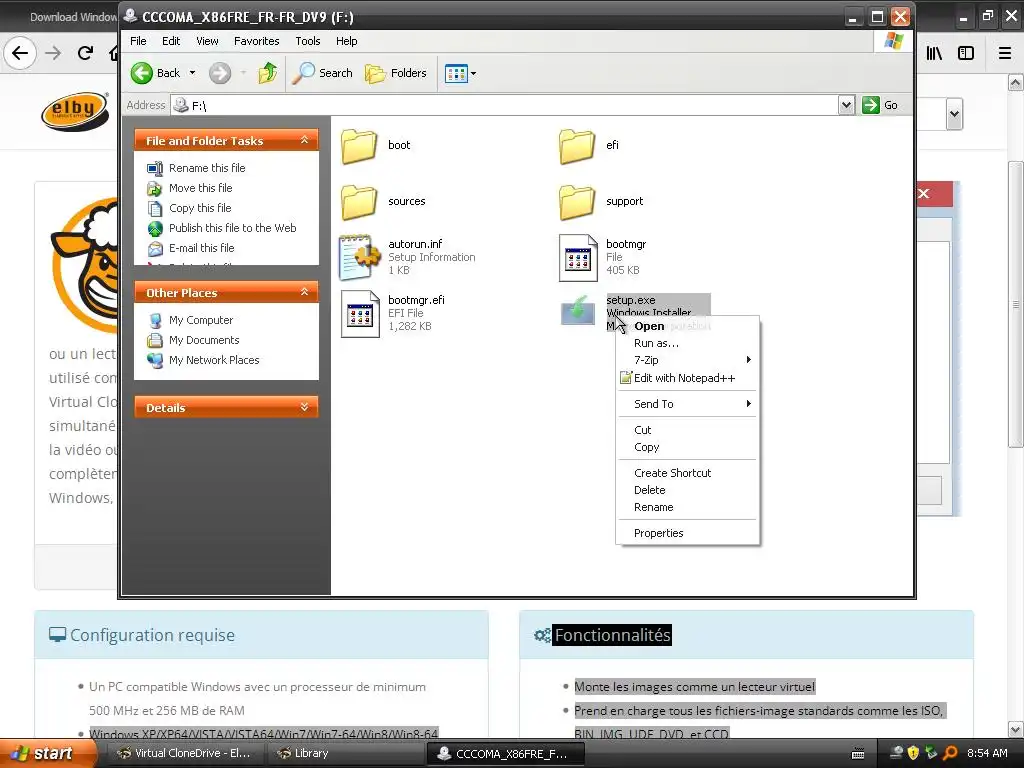Select the support folder icon
Screen dimensions: 1024x768
tap(577, 201)
